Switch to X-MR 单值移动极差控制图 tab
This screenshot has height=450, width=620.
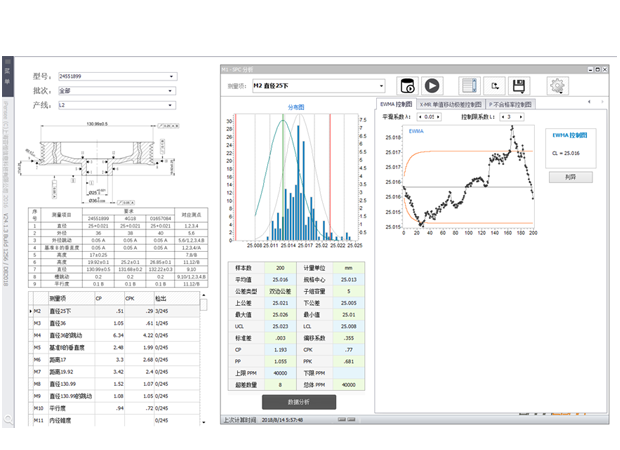click(x=450, y=104)
